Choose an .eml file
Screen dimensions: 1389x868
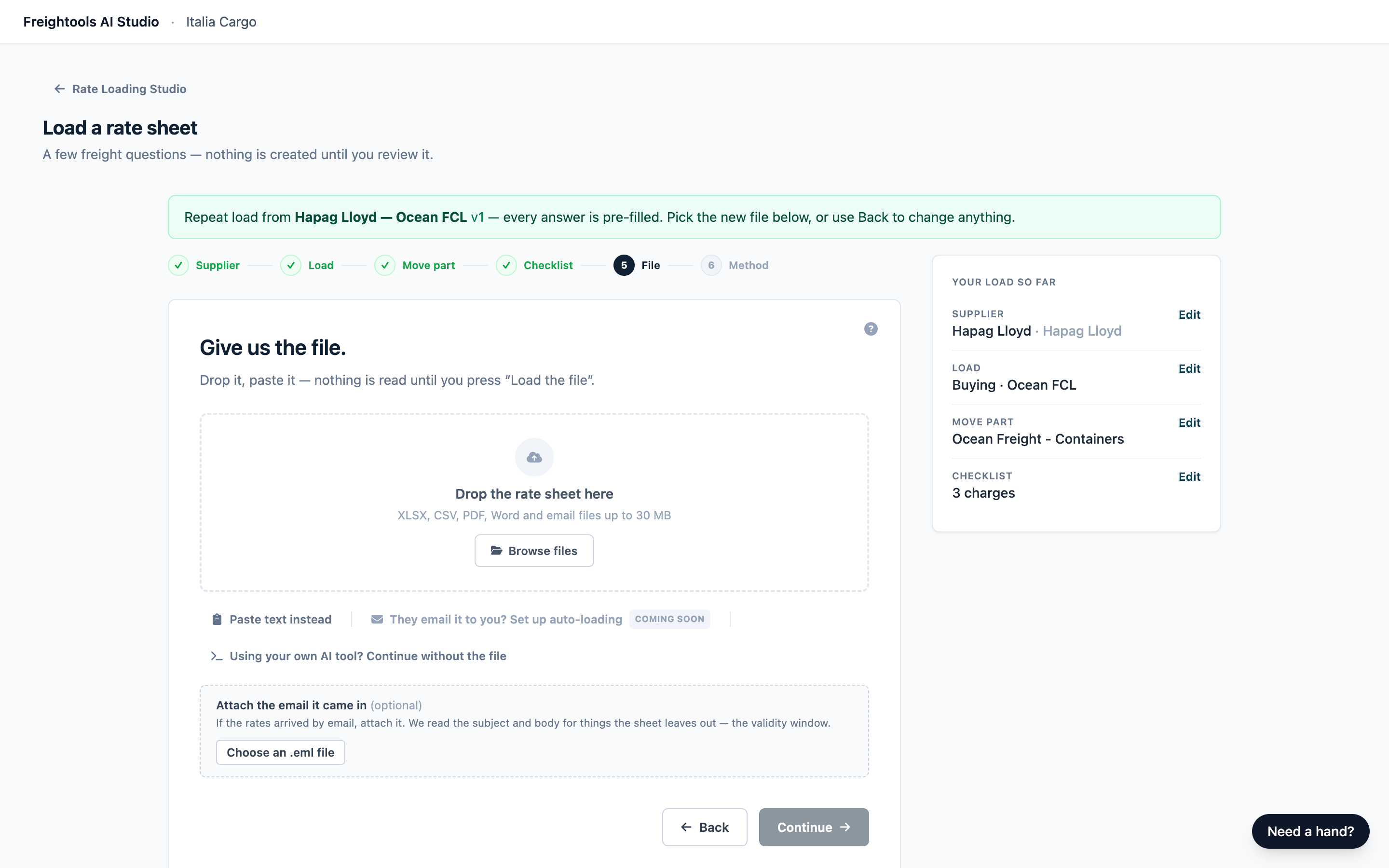(x=281, y=753)
